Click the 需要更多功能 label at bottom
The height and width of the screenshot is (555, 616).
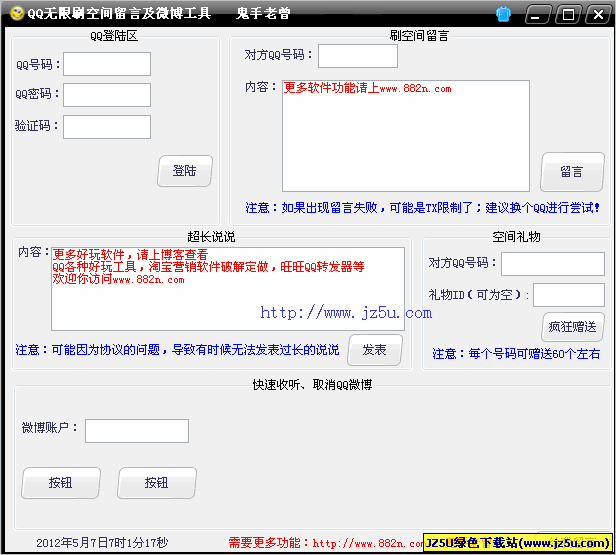(x=269, y=543)
